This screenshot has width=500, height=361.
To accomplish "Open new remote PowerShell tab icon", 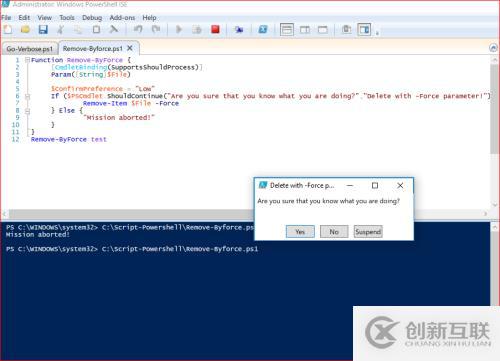I will [x=239, y=30].
